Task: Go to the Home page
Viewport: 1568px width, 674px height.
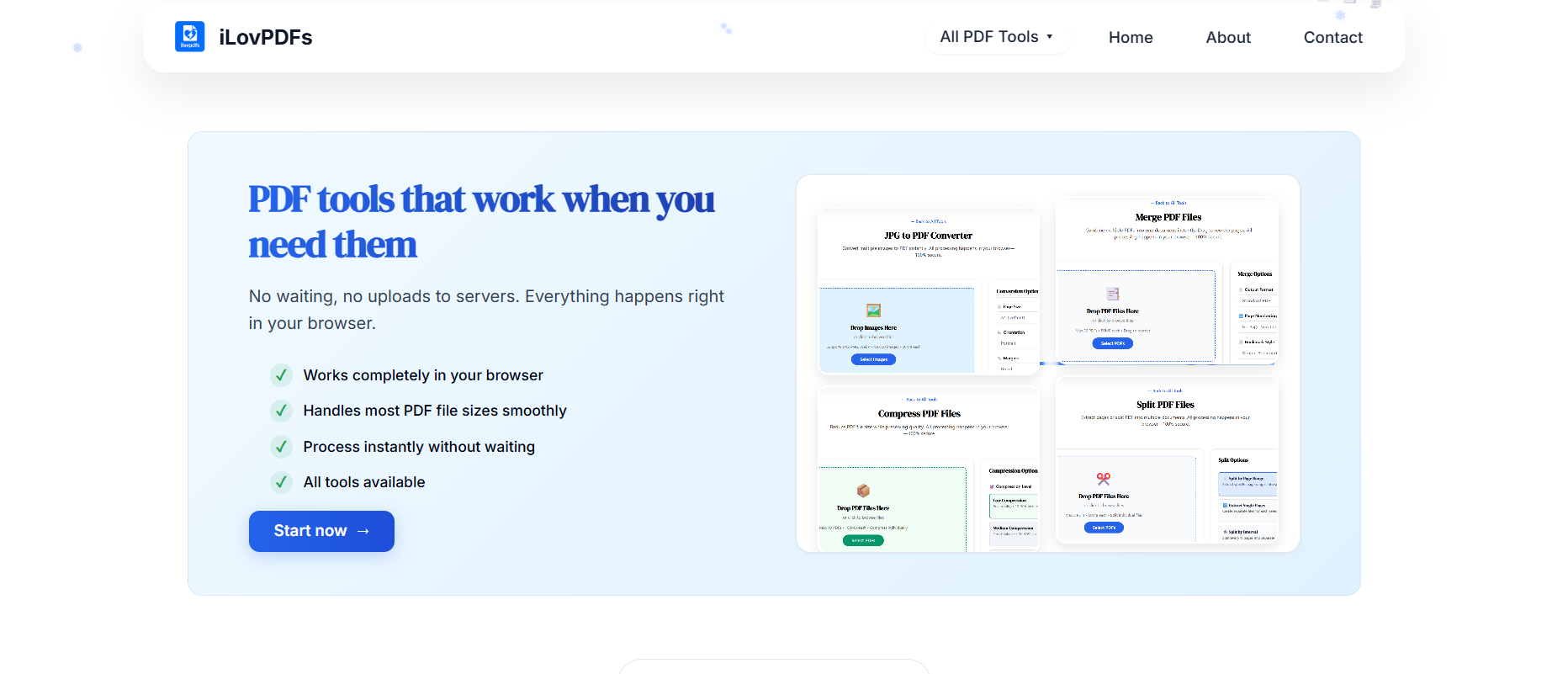Action: tap(1130, 38)
